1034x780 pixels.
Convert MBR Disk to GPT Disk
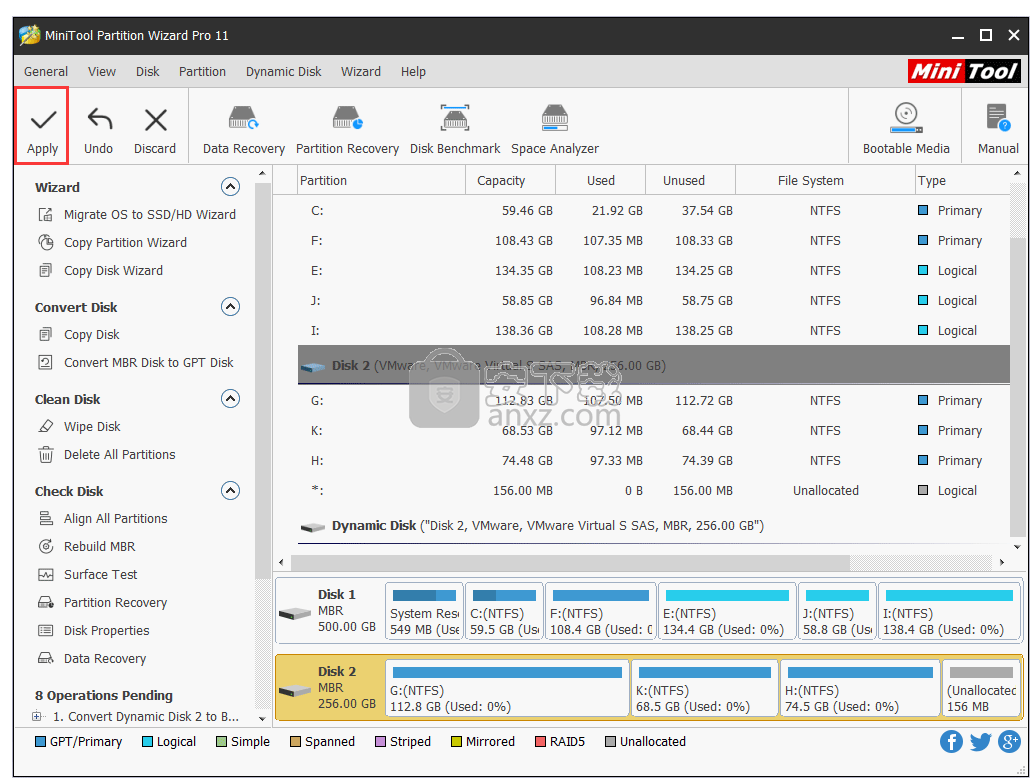click(135, 363)
